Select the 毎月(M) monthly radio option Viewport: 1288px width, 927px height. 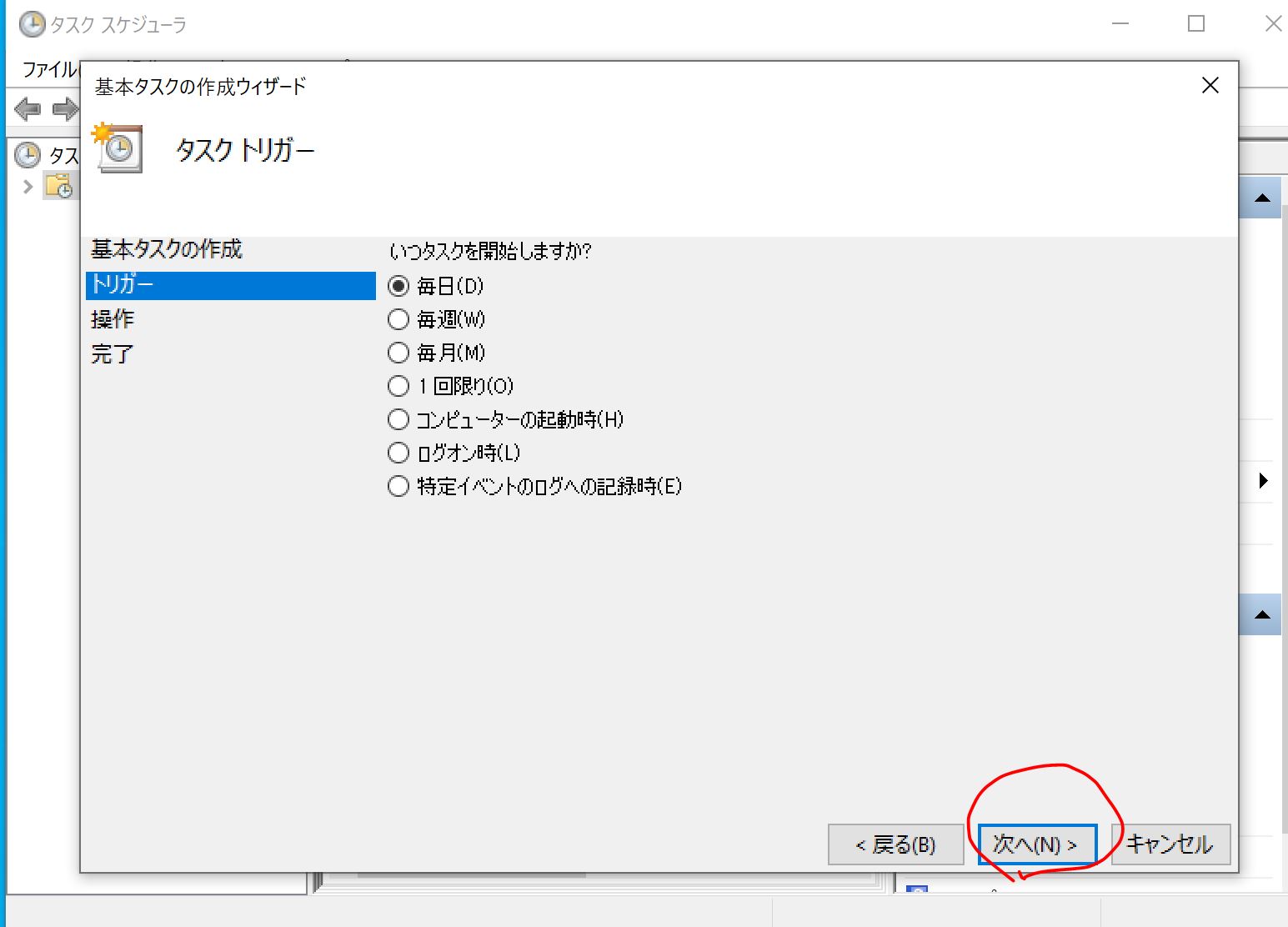398,353
